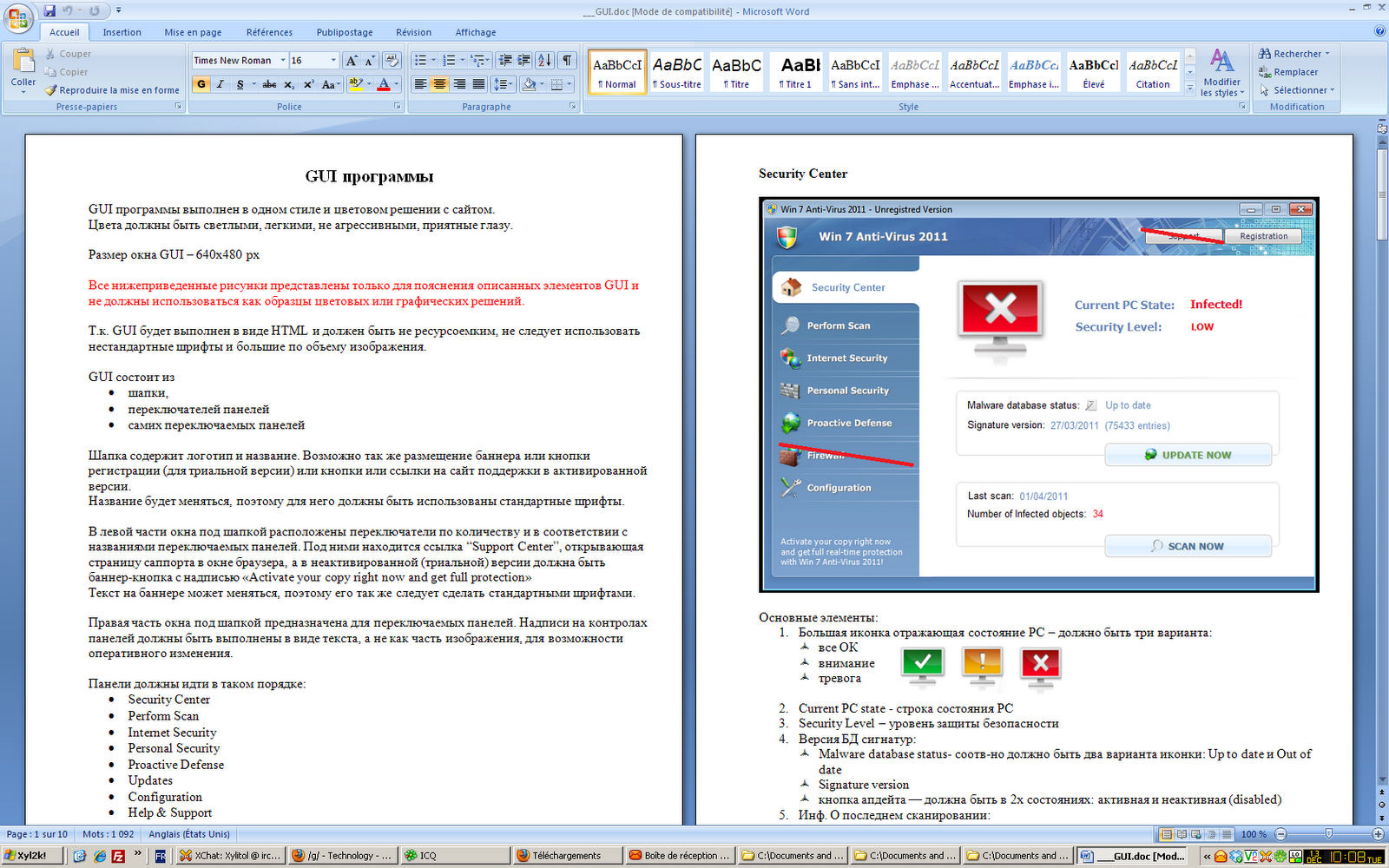Toggle underline with the S button
Image resolution: width=1389 pixels, height=868 pixels.
(x=240, y=84)
